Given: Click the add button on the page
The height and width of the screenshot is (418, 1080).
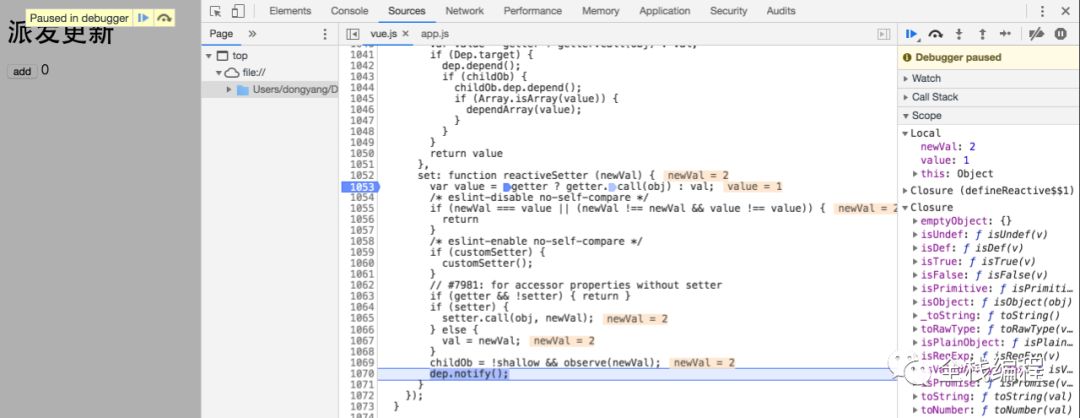Looking at the screenshot, I should coord(22,72).
